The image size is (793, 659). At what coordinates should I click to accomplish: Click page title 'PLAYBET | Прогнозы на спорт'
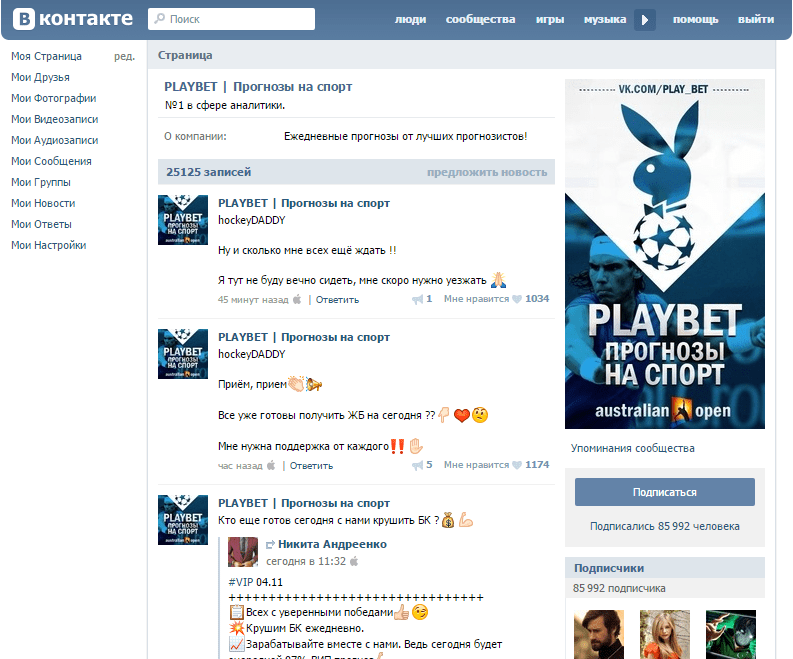pos(258,87)
